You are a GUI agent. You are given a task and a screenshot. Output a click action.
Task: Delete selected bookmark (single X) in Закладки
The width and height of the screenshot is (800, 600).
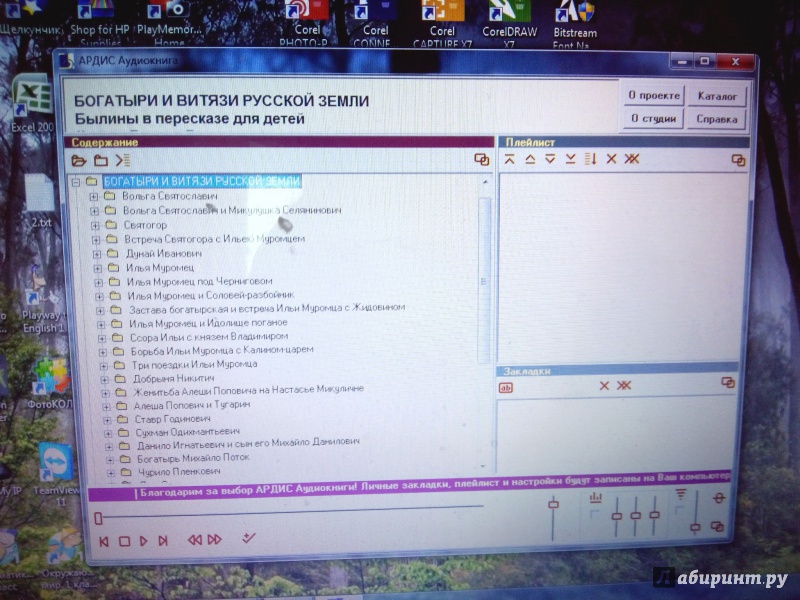pos(604,385)
